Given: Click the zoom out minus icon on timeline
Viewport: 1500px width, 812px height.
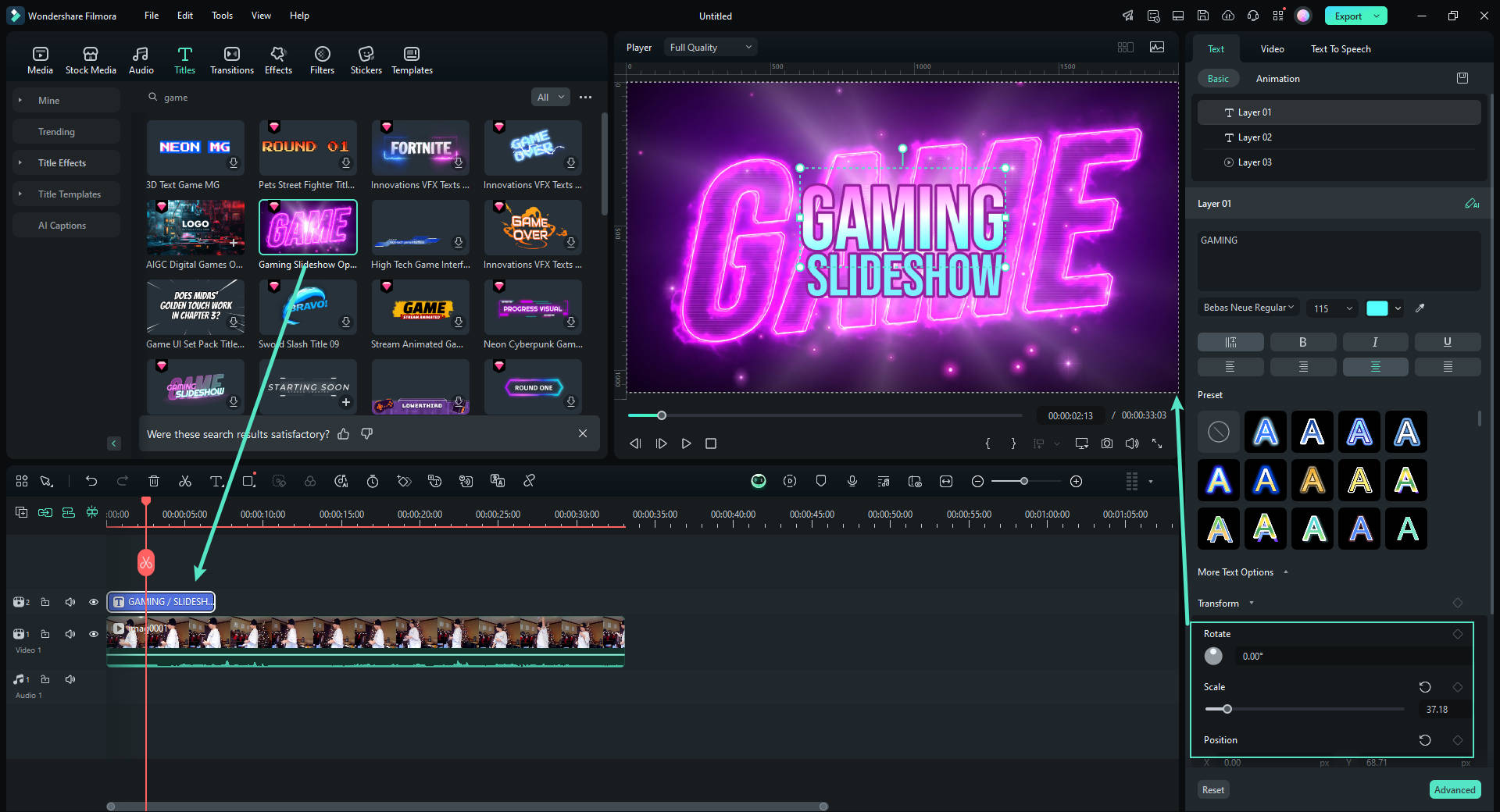Looking at the screenshot, I should coord(977,481).
